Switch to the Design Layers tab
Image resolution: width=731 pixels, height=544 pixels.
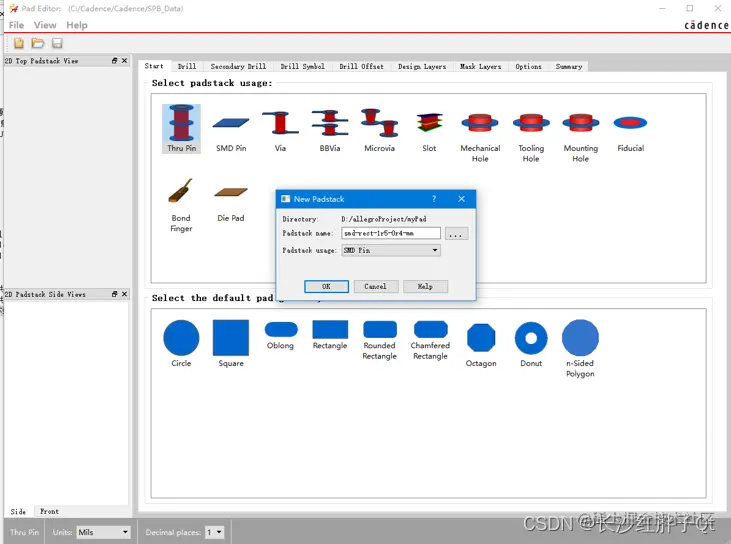tap(422, 67)
